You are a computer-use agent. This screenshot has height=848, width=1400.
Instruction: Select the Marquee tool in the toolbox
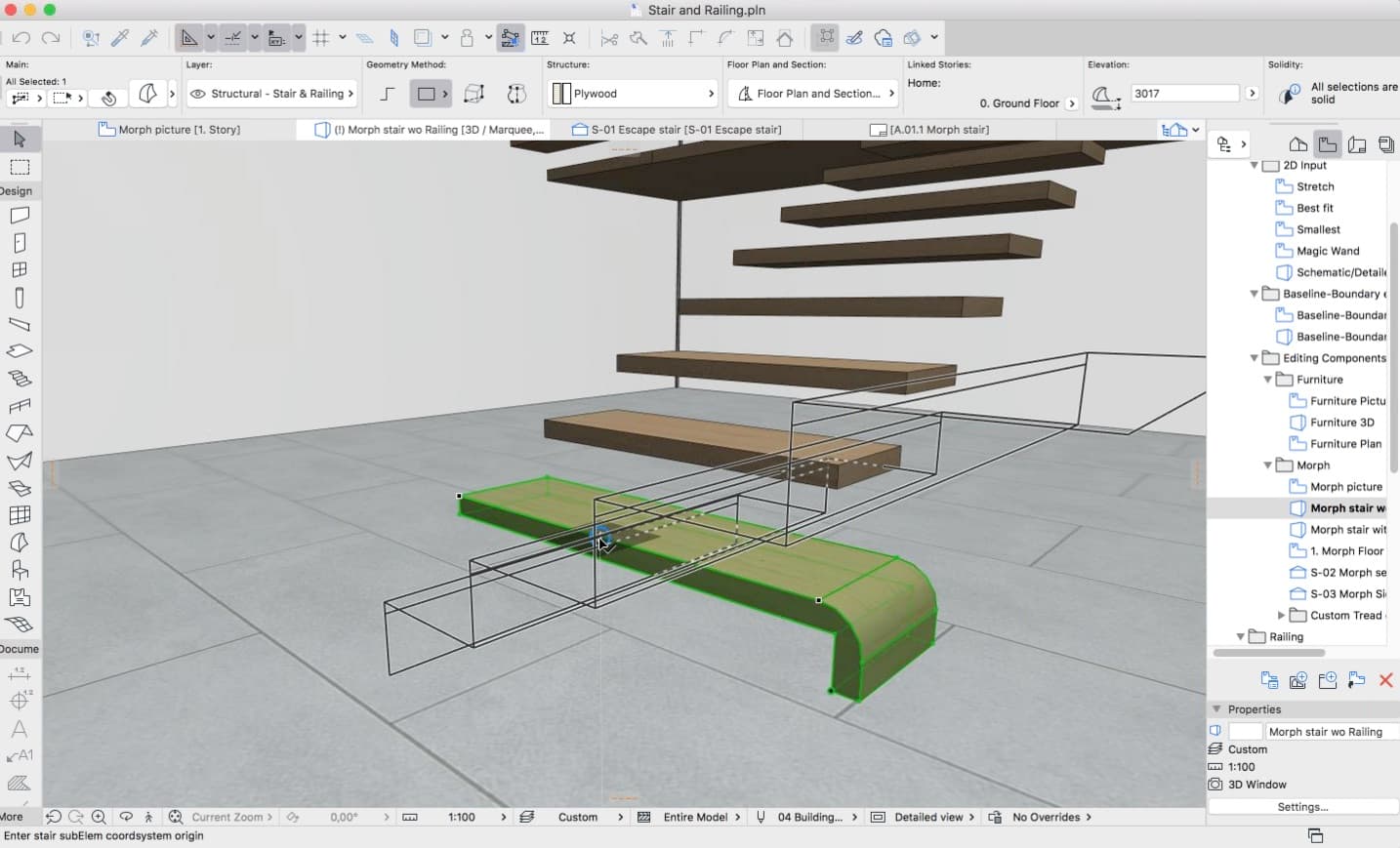[20, 167]
